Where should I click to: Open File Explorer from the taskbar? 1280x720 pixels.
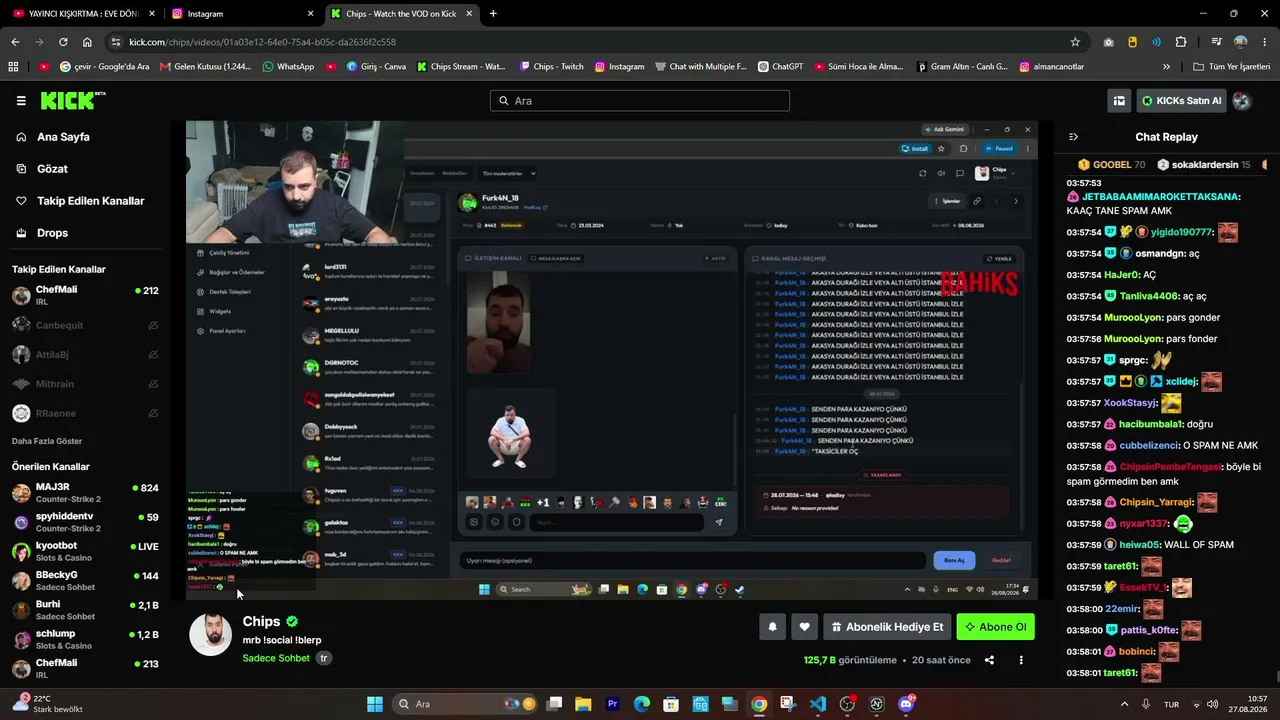(x=583, y=704)
